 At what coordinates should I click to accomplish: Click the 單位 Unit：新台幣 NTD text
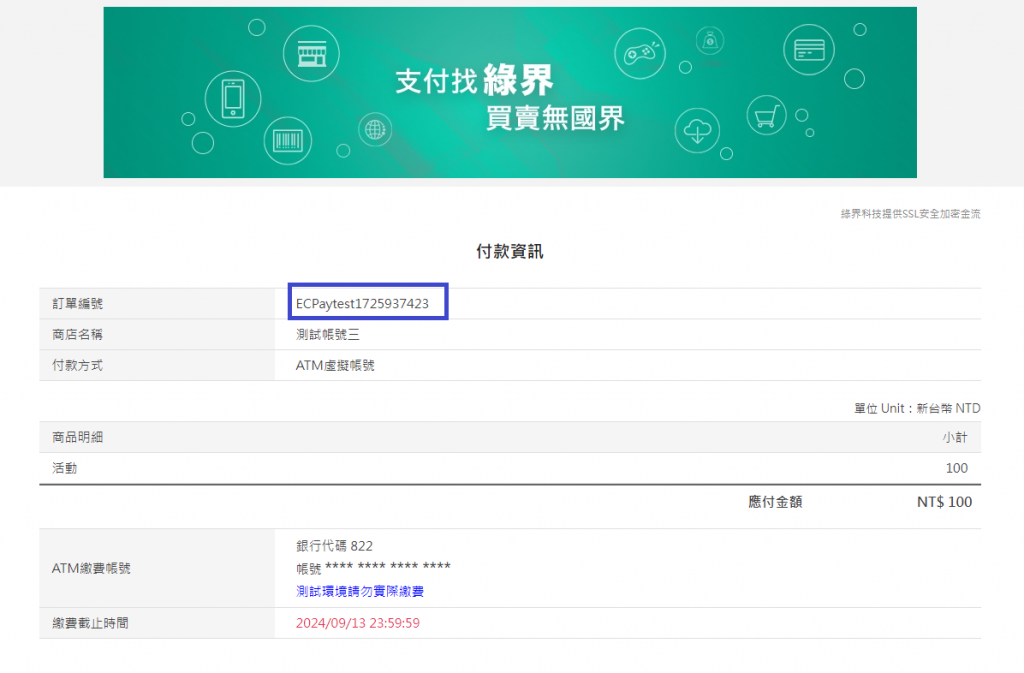918,408
